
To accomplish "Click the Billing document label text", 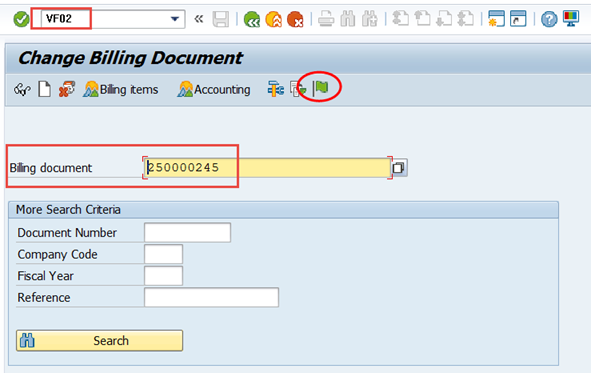I will click(x=51, y=168).
